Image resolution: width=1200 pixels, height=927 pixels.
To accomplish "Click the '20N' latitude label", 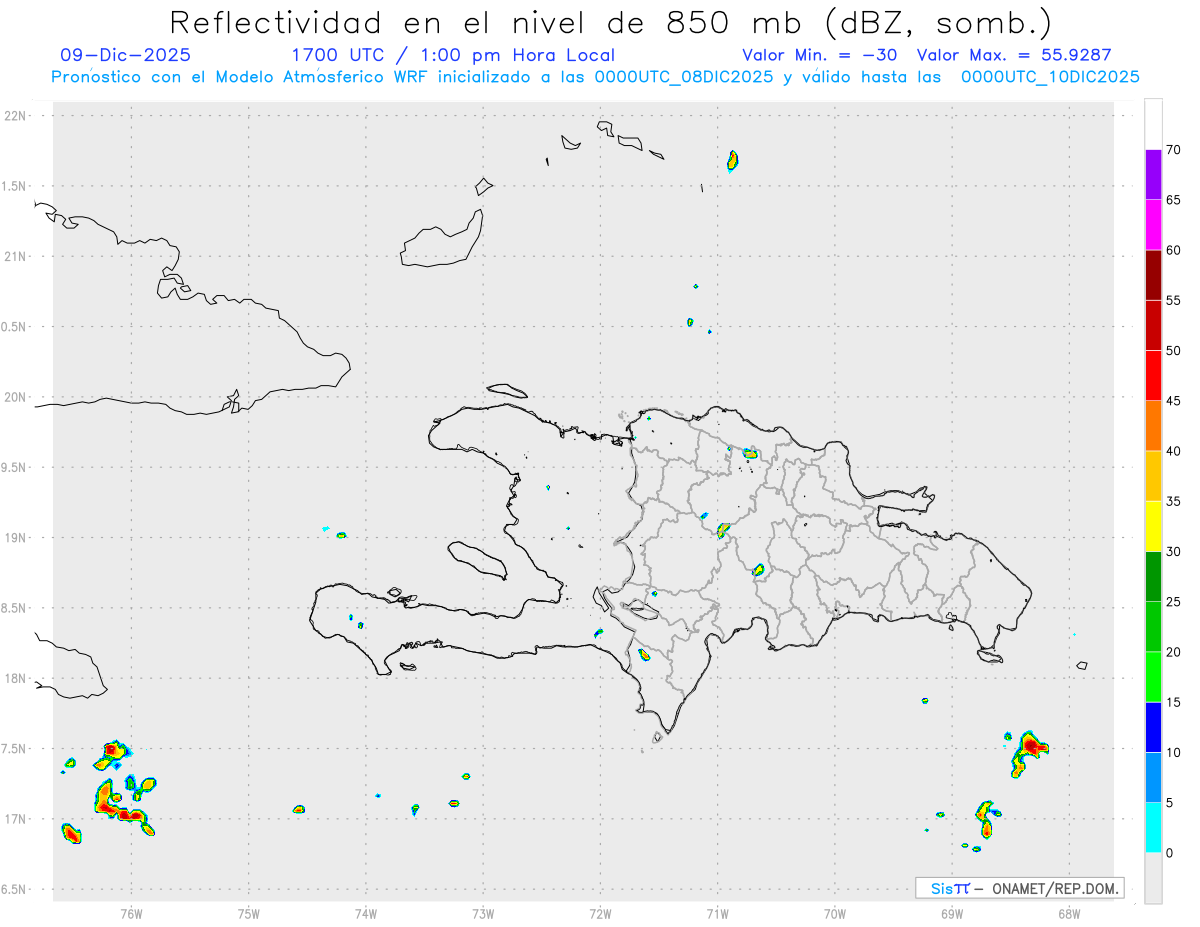I will (17, 397).
